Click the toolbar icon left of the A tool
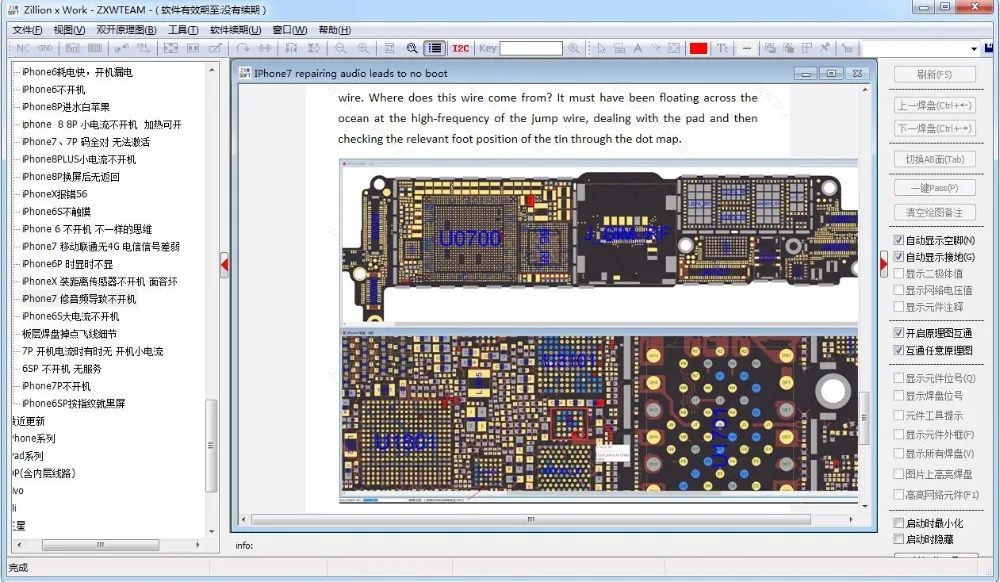Screen dimensions: 1000x582 pos(619,48)
